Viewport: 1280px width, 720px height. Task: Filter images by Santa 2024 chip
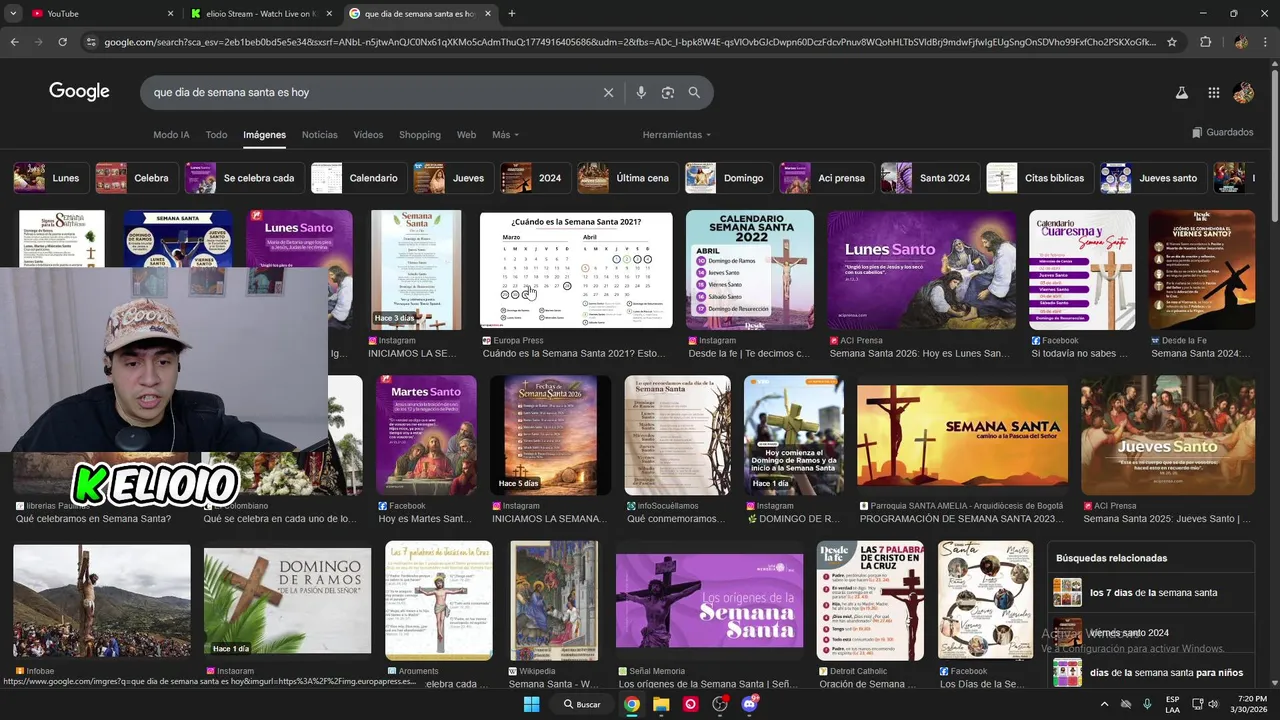[x=930, y=178]
